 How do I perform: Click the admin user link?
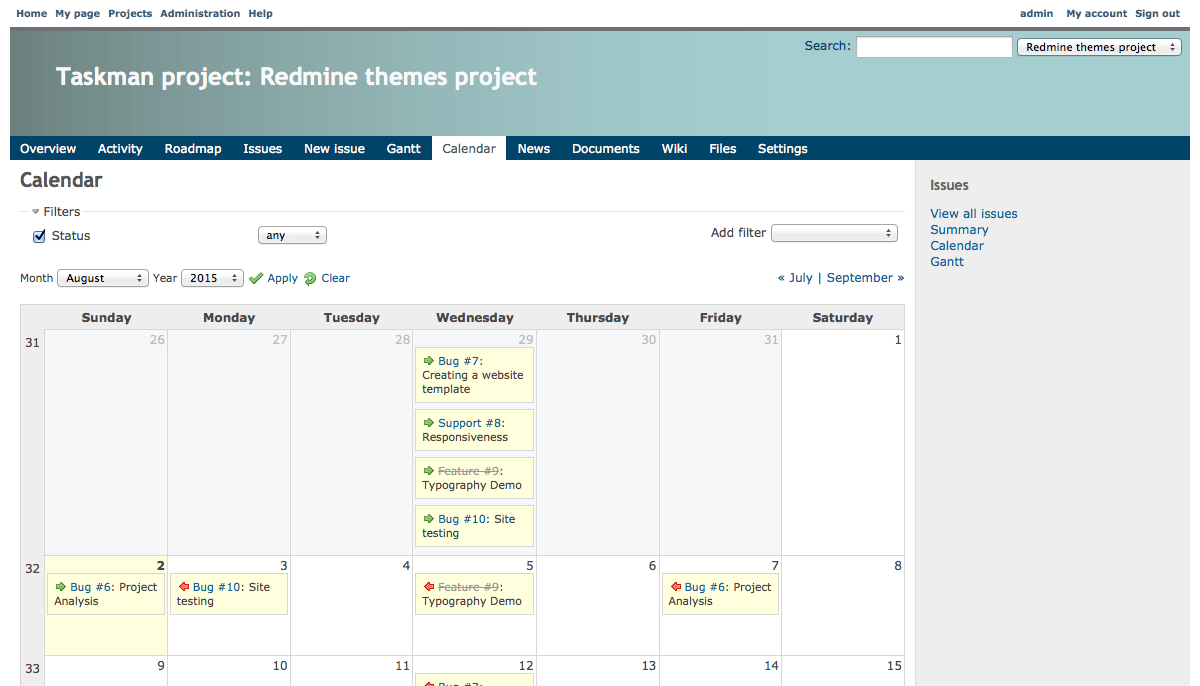(1036, 13)
